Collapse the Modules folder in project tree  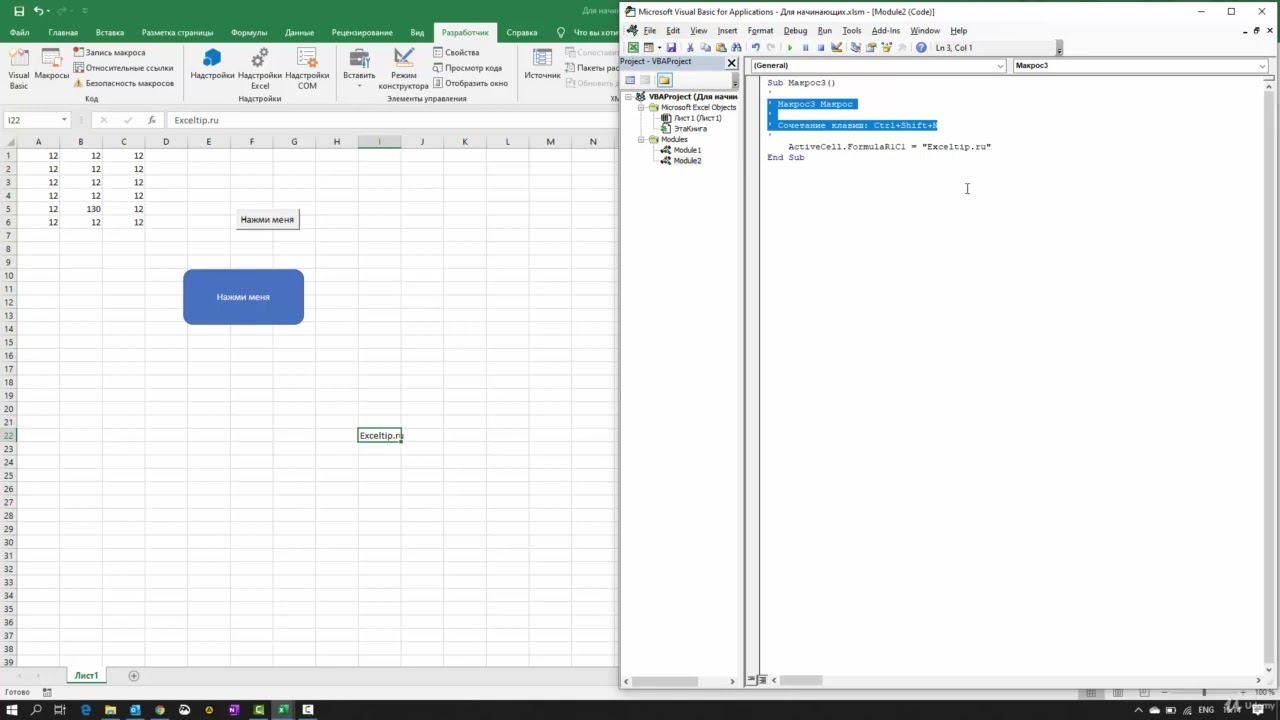pyautogui.click(x=642, y=140)
